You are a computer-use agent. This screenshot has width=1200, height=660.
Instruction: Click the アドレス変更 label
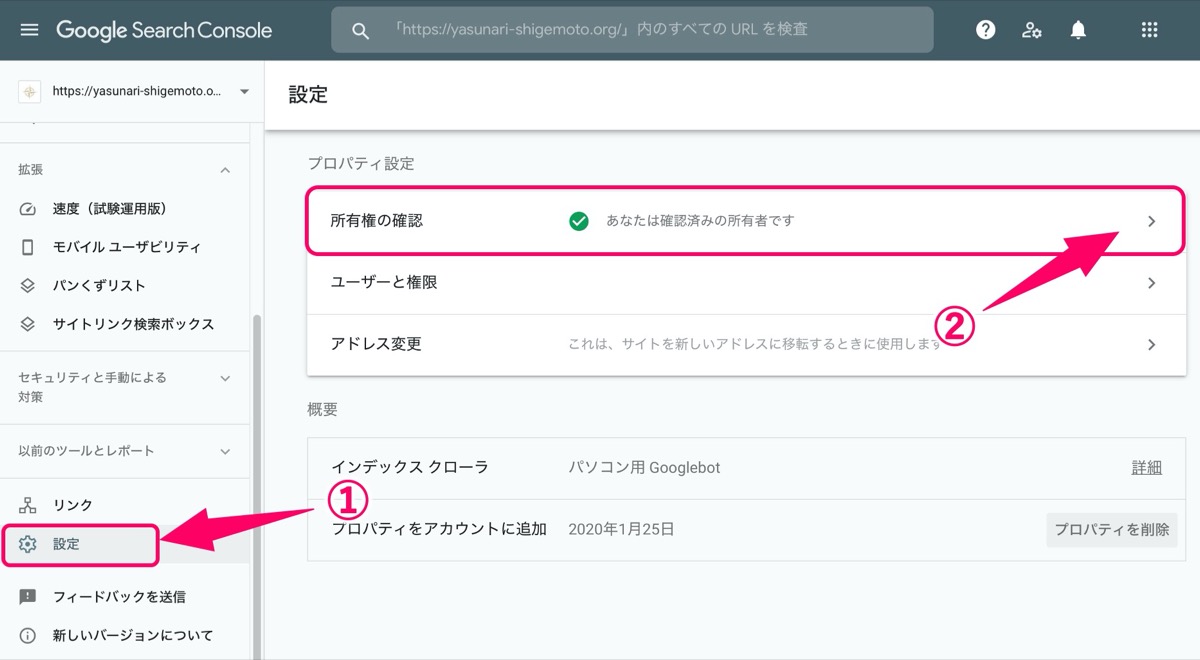pos(376,344)
